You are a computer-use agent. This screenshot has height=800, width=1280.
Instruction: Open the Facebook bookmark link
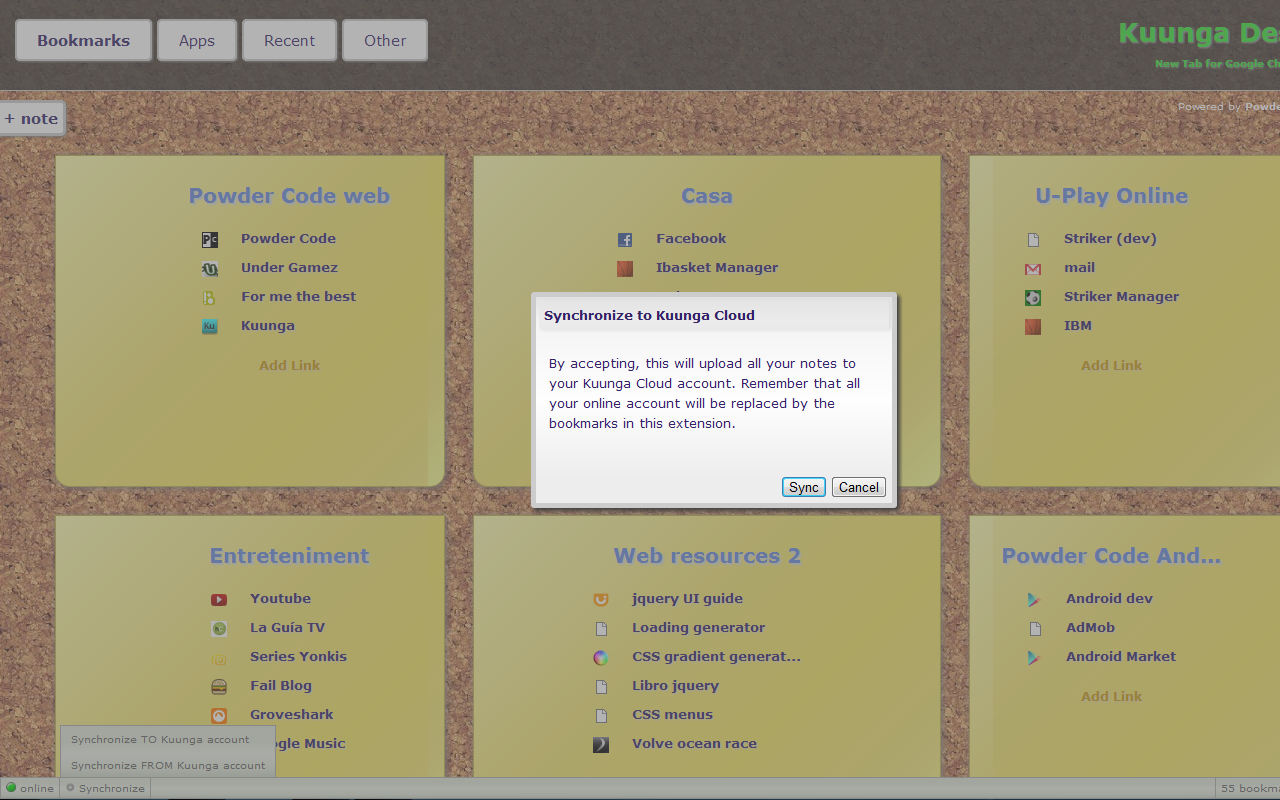point(691,239)
